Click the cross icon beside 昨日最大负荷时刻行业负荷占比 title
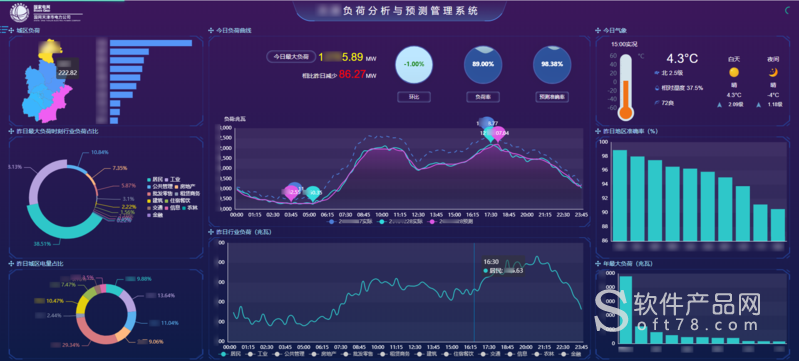 12,131
